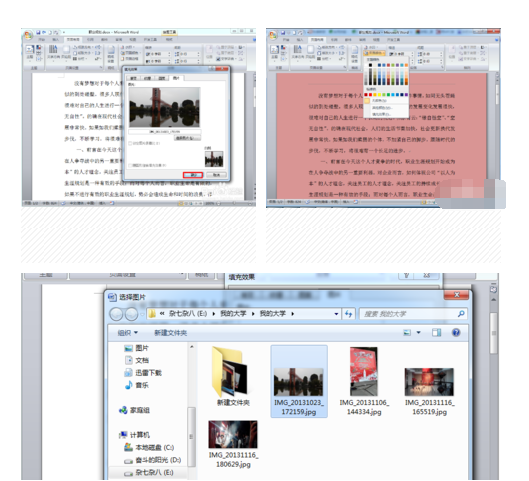This screenshot has height=481, width=529.
Task: Change the file view with the view icon
Action: [407, 333]
